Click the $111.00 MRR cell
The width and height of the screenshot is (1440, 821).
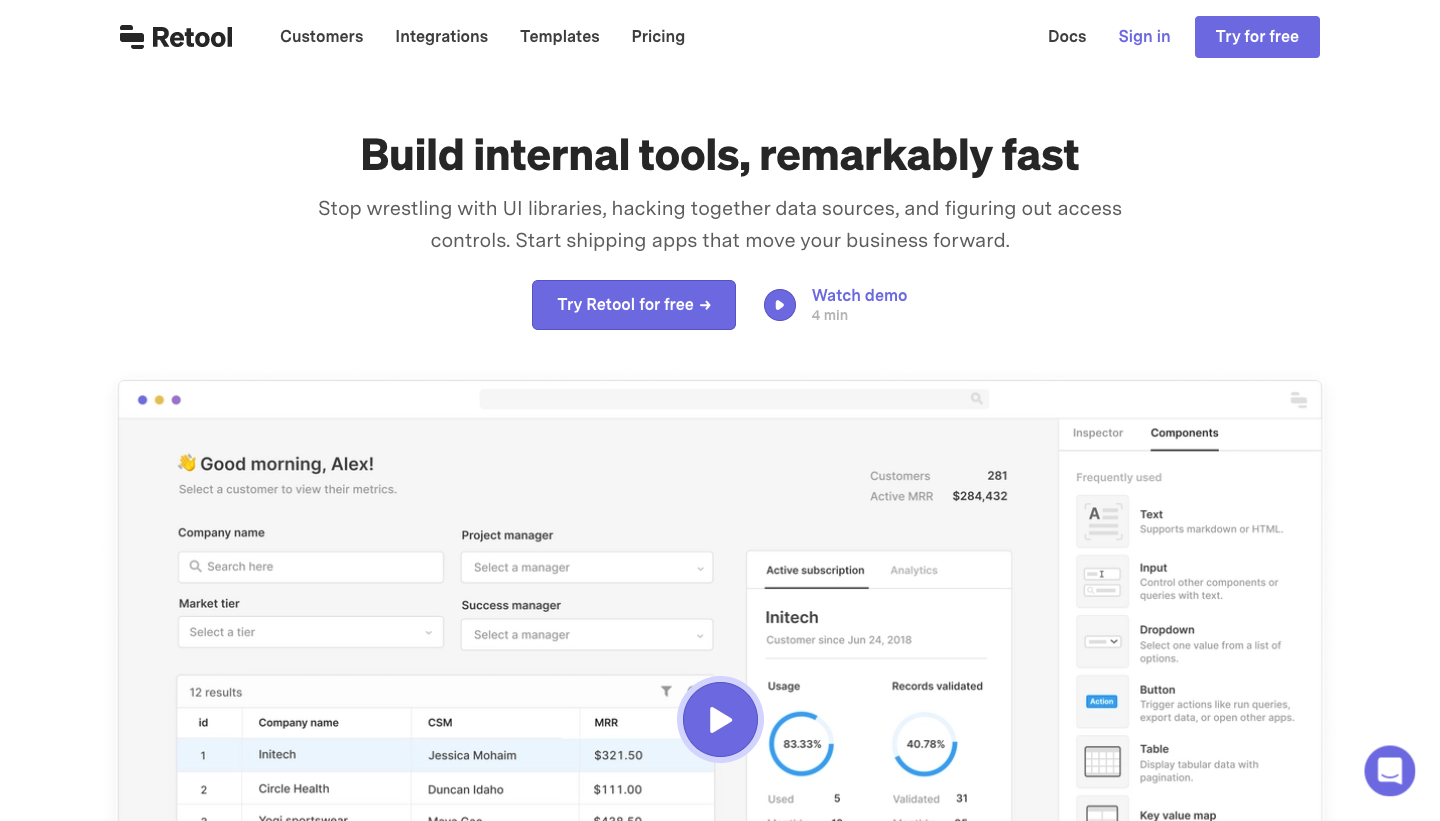618,789
